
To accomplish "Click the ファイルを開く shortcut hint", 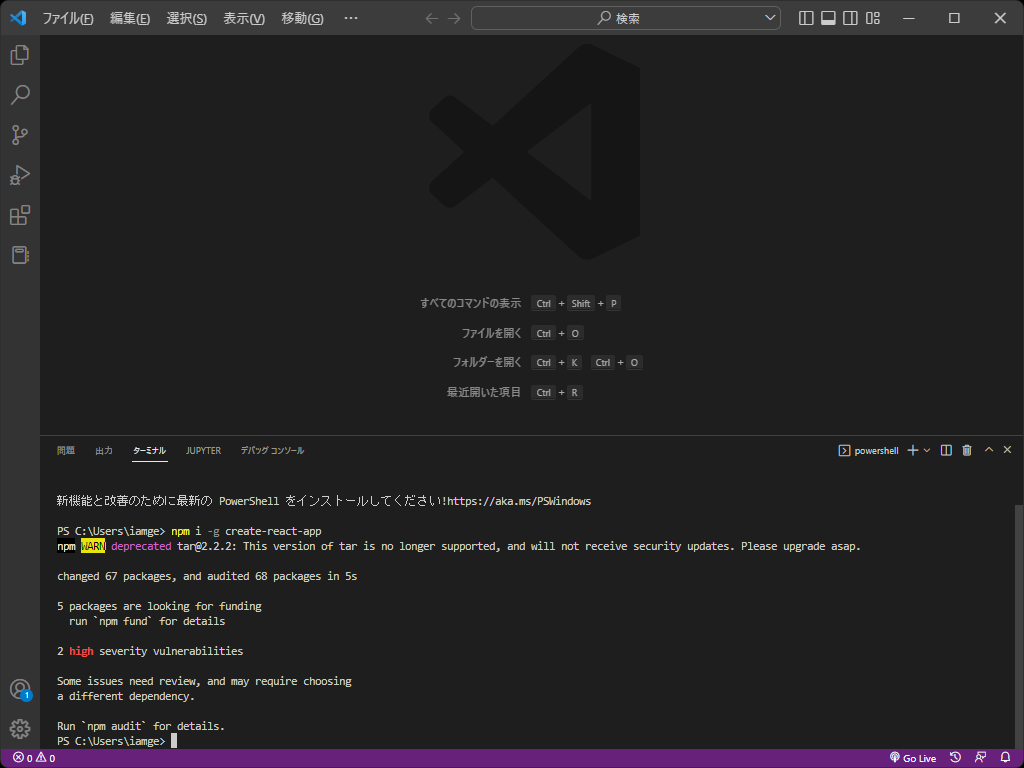I will point(522,333).
